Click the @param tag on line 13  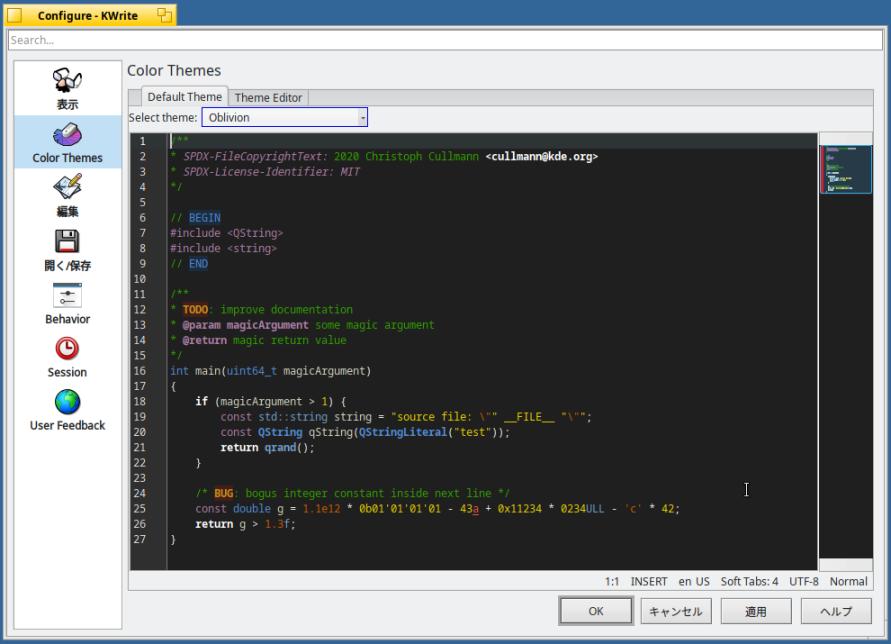(201, 325)
